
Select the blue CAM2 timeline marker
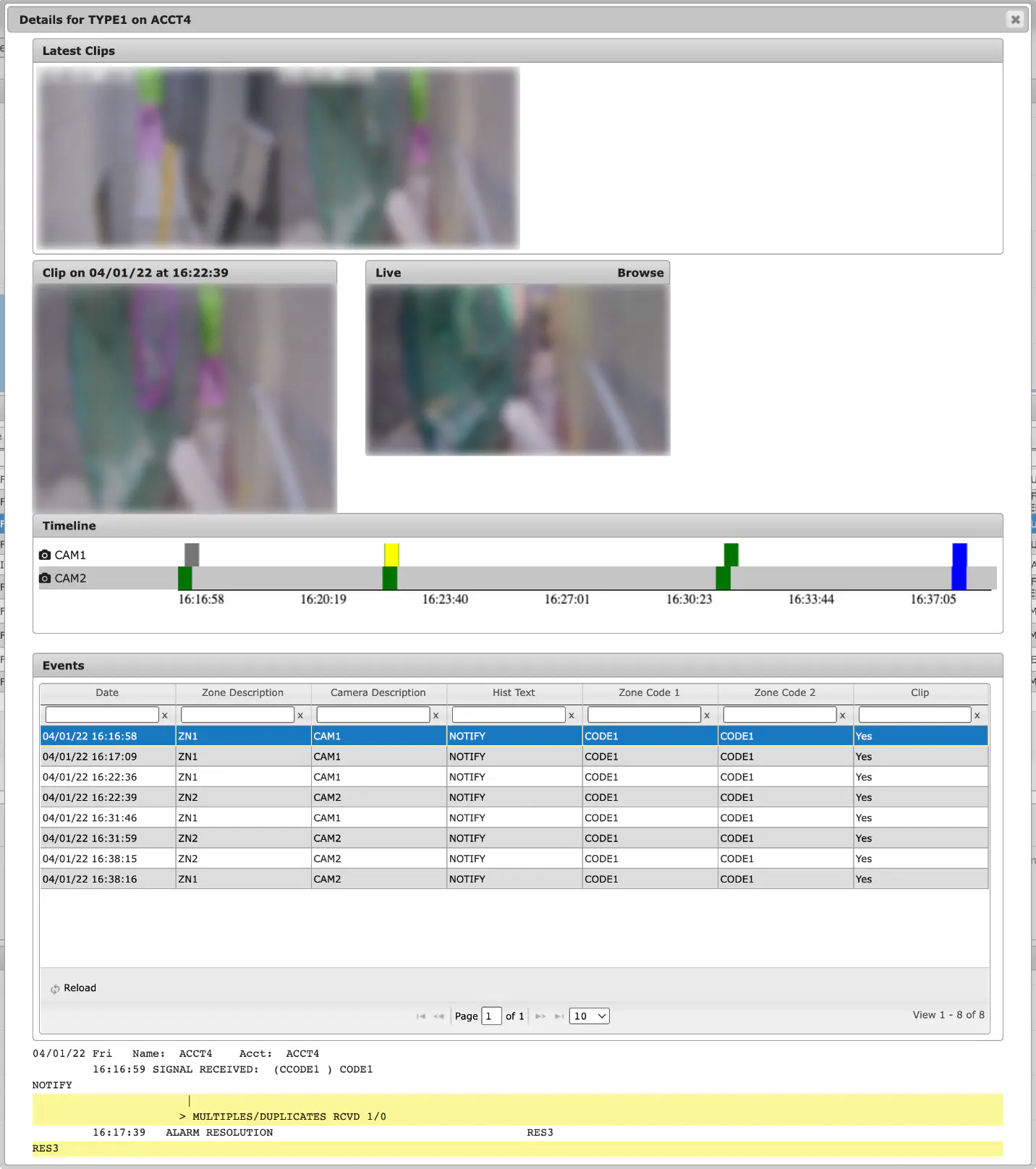[x=959, y=578]
